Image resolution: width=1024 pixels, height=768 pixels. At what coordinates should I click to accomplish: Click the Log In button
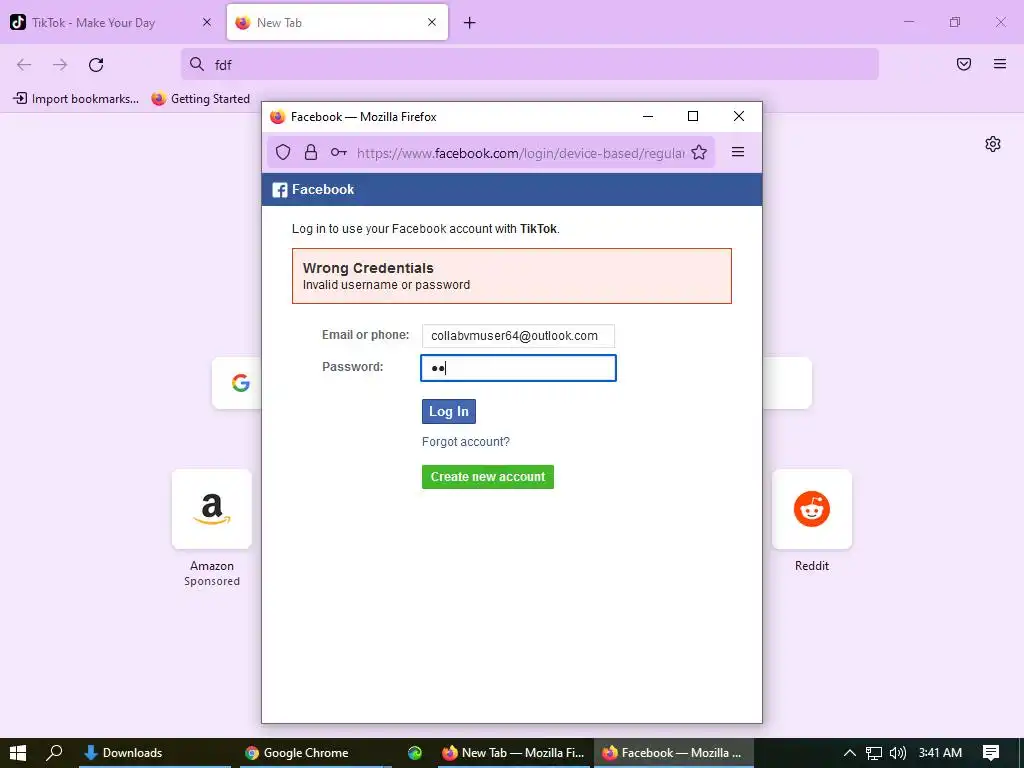(449, 411)
